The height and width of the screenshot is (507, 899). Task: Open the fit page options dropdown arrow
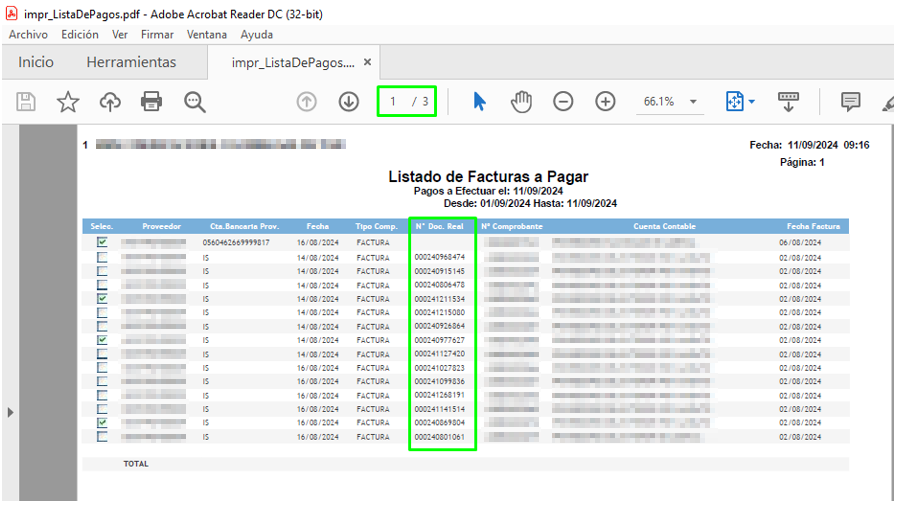coord(752,102)
